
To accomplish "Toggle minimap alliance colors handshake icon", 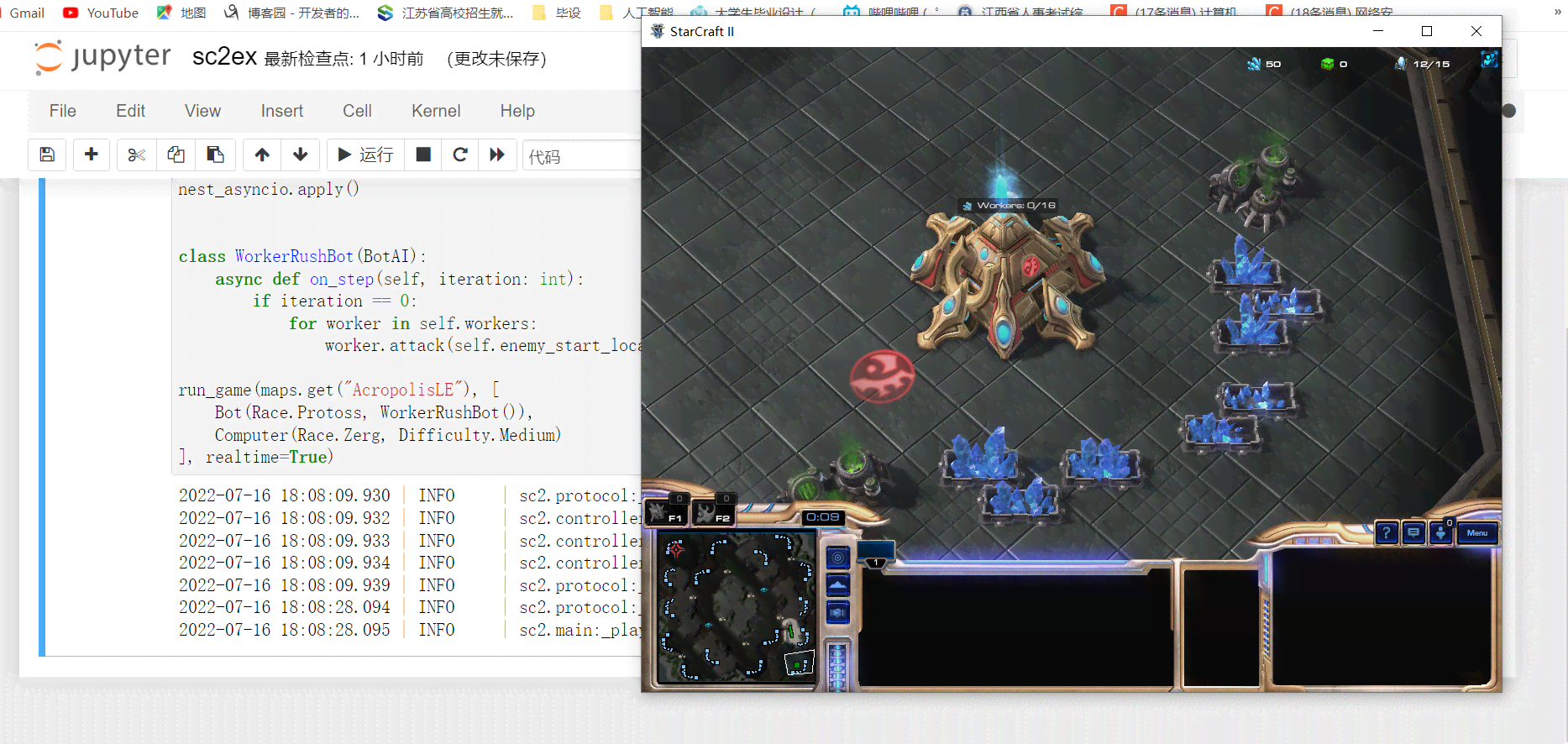I will tap(837, 612).
